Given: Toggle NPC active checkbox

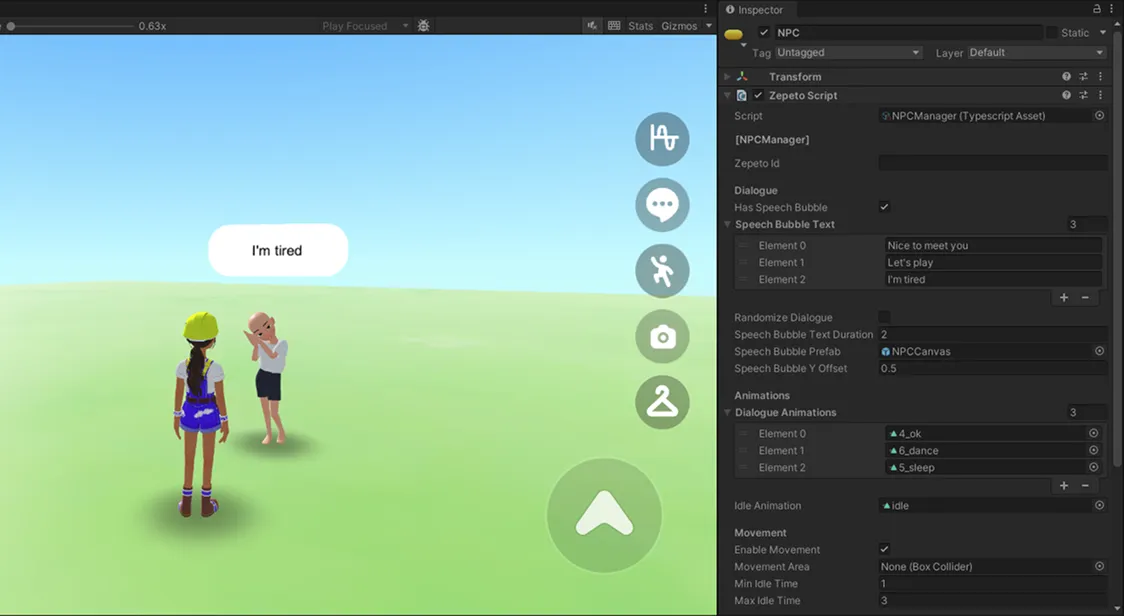Looking at the screenshot, I should (763, 32).
